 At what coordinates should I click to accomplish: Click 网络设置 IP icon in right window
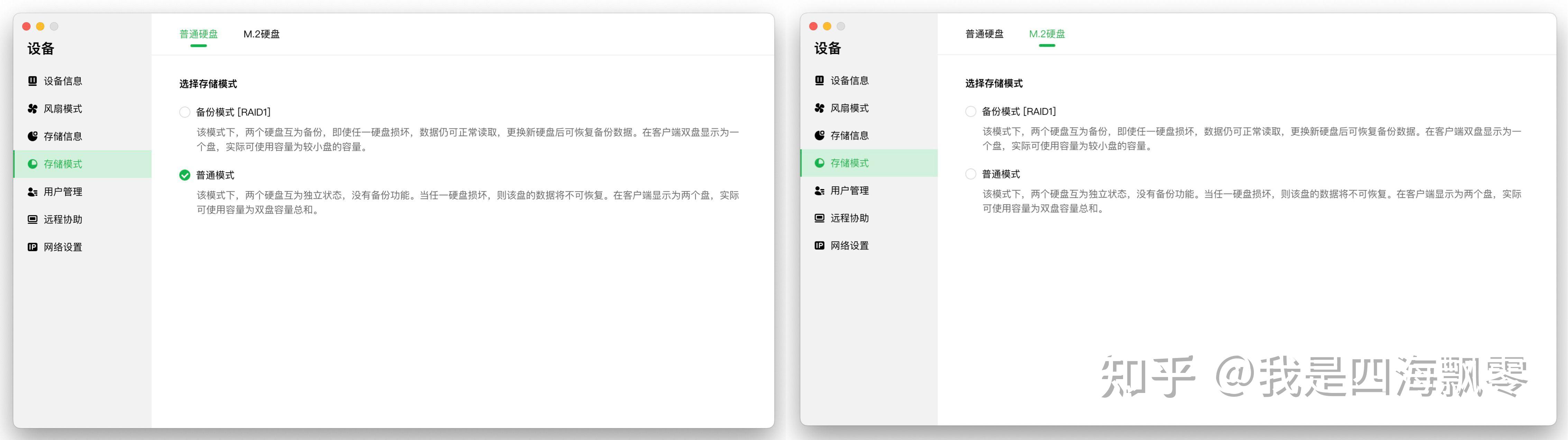[x=819, y=245]
